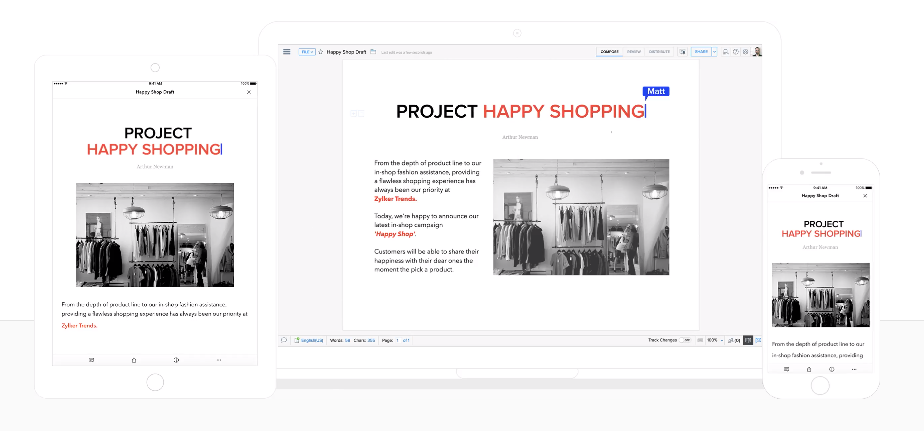Image resolution: width=924 pixels, height=431 pixels.
Task: Tap the second bottom toolbar icon on the phone
Action: pos(808,369)
